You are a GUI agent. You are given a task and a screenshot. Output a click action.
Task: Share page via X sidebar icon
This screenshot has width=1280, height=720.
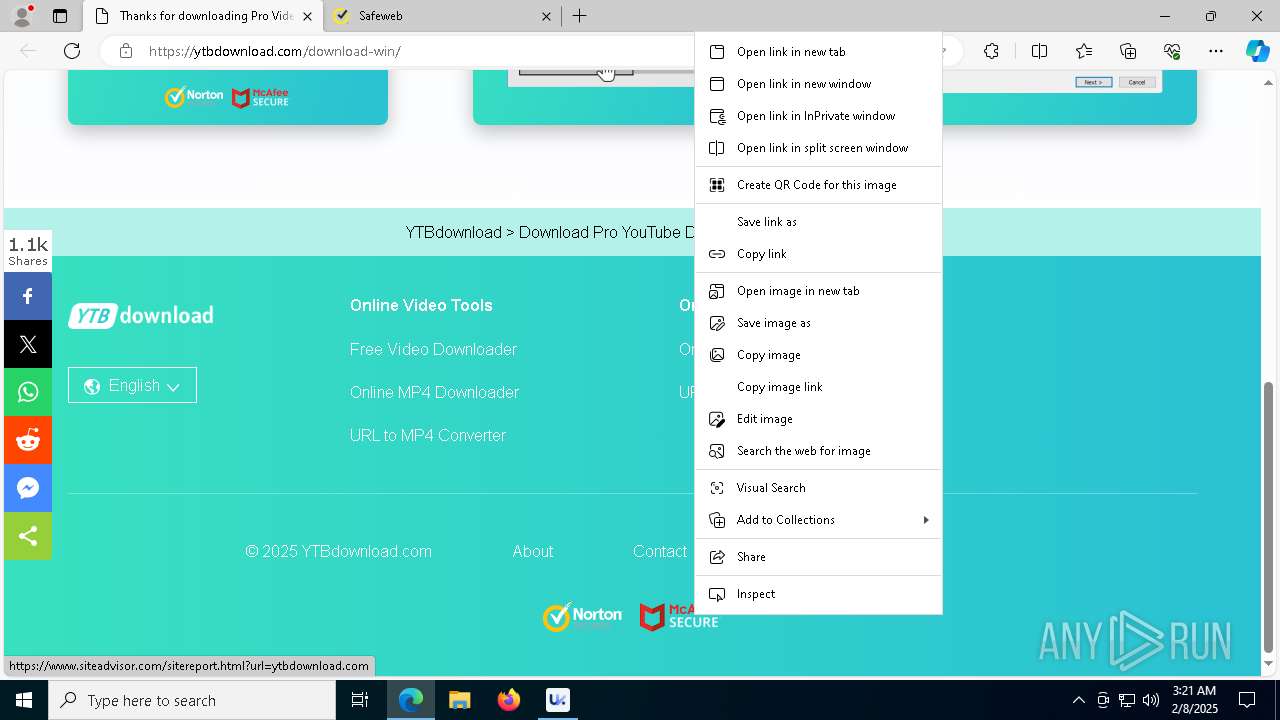pos(28,344)
